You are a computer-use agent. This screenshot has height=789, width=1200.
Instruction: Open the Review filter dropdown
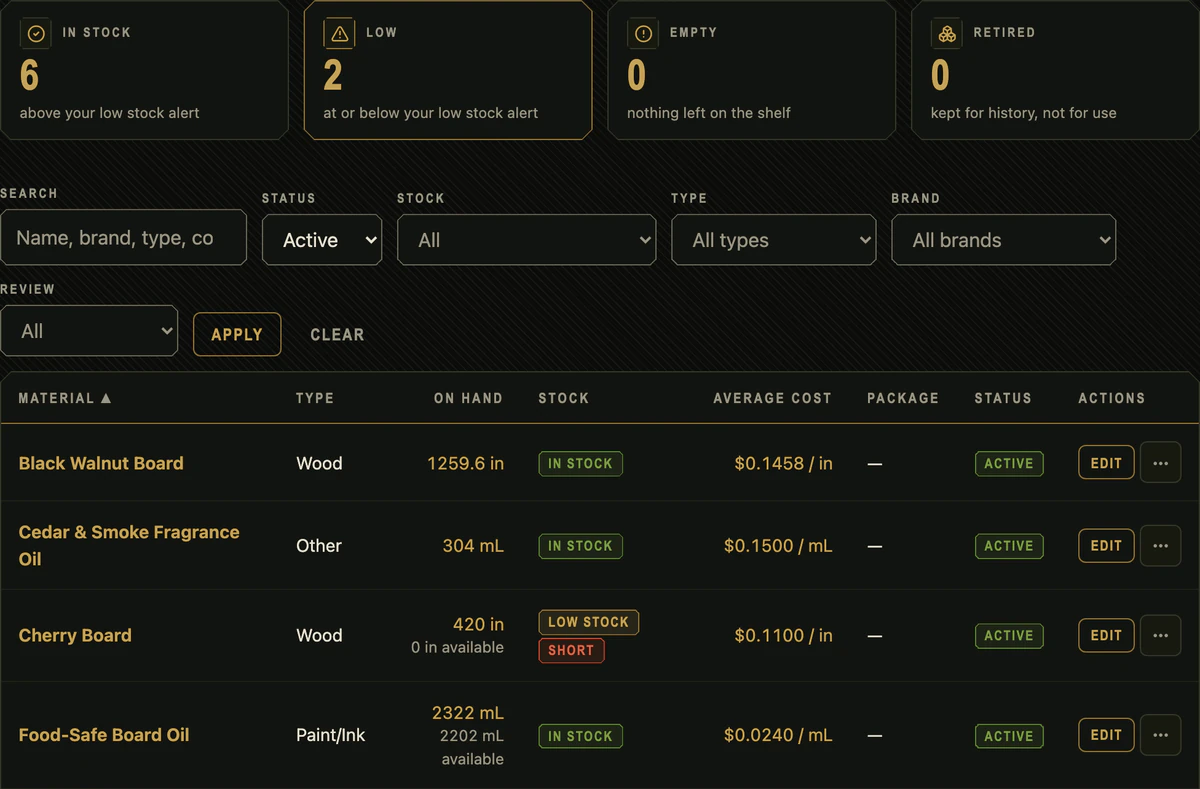pyautogui.click(x=89, y=331)
